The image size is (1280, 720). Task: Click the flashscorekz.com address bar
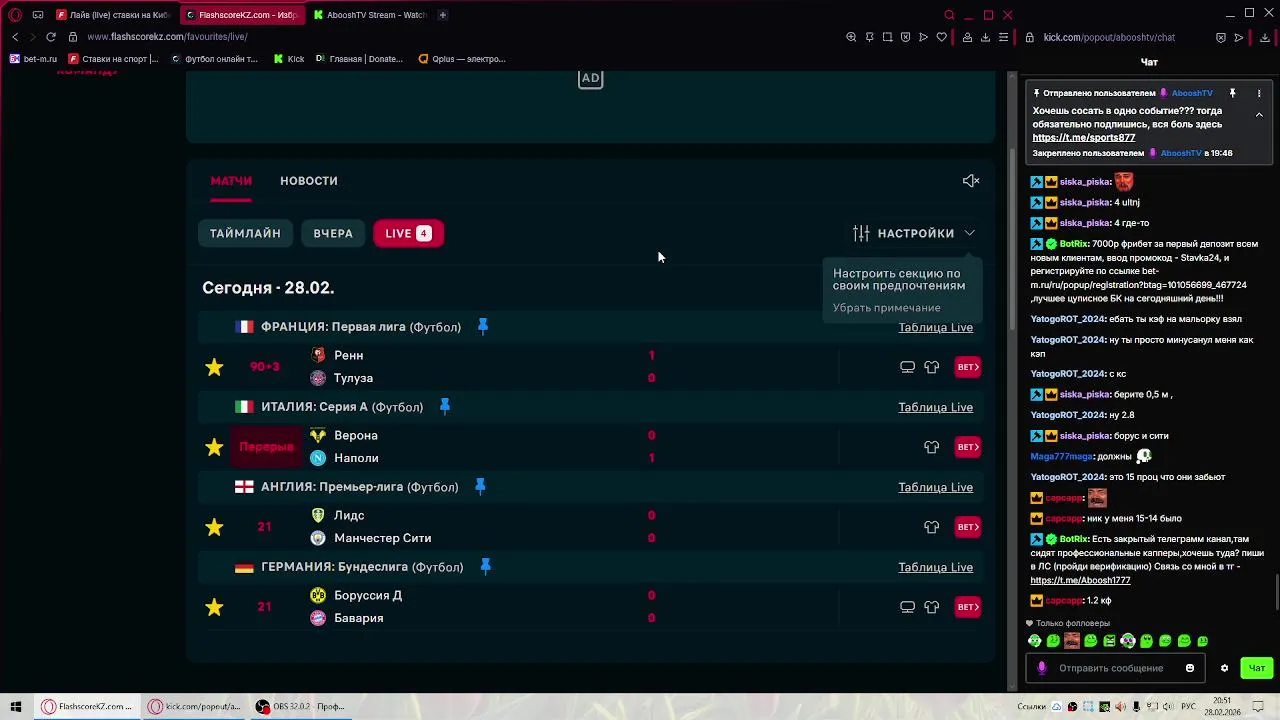(x=167, y=37)
